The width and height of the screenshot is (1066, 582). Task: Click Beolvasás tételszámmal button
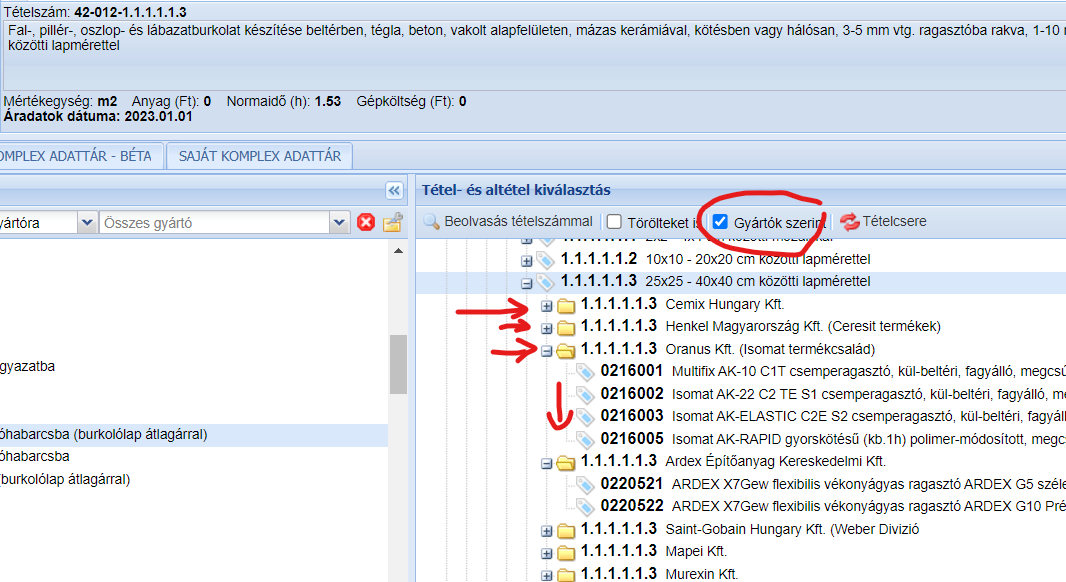pyautogui.click(x=508, y=222)
